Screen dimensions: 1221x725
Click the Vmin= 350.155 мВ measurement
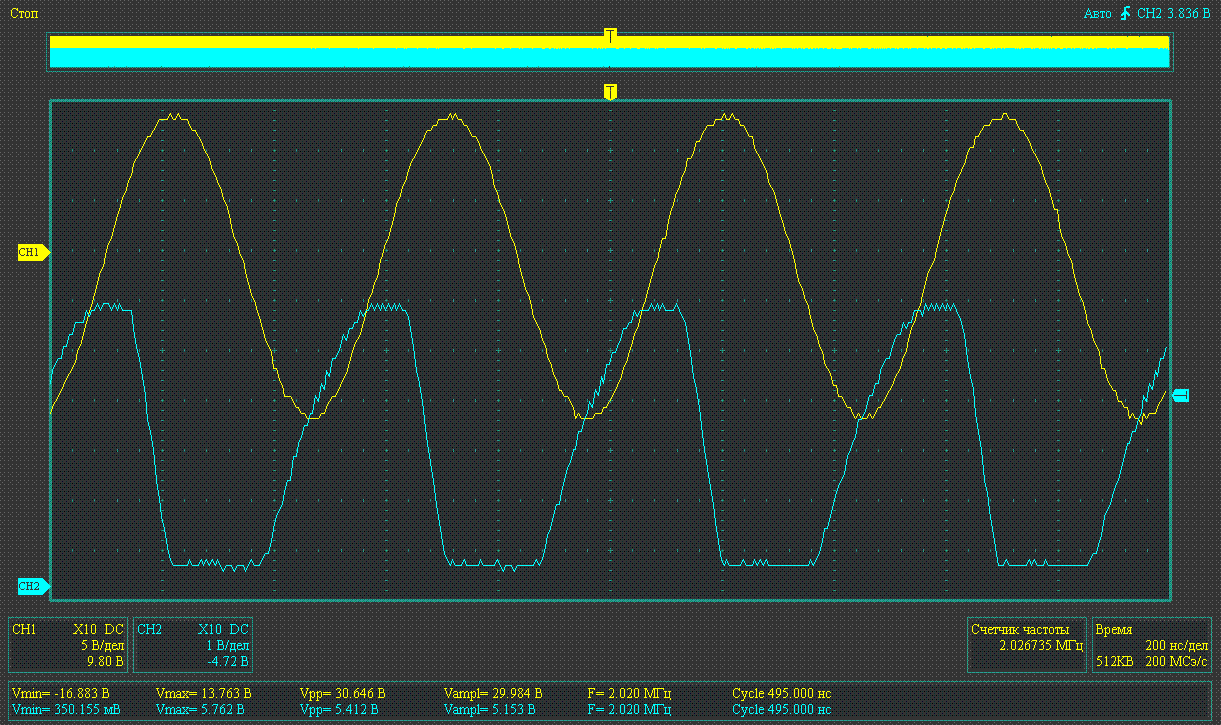pos(64,709)
